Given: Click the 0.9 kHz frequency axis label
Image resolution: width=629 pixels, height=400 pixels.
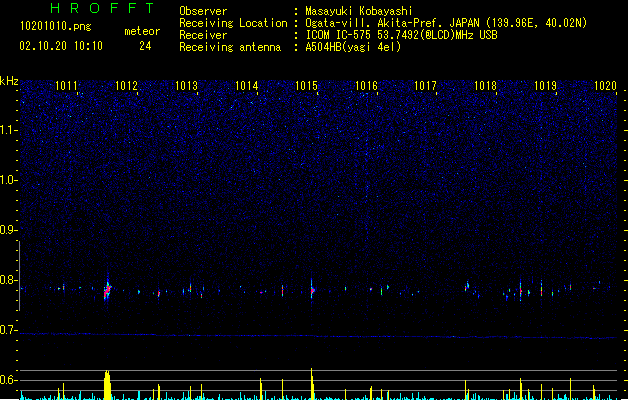Looking at the screenshot, I should pyautogui.click(x=8, y=230).
